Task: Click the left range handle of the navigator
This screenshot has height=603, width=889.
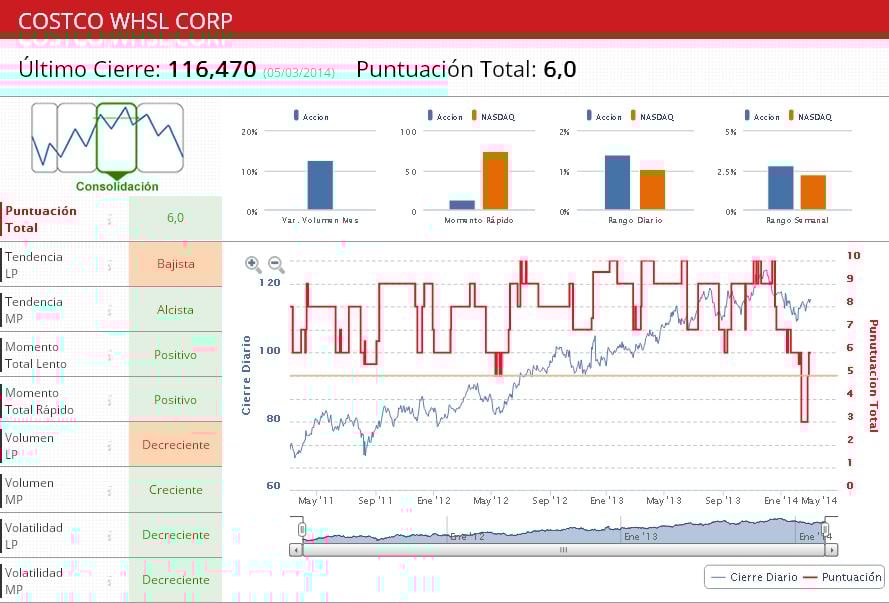Action: point(302,529)
